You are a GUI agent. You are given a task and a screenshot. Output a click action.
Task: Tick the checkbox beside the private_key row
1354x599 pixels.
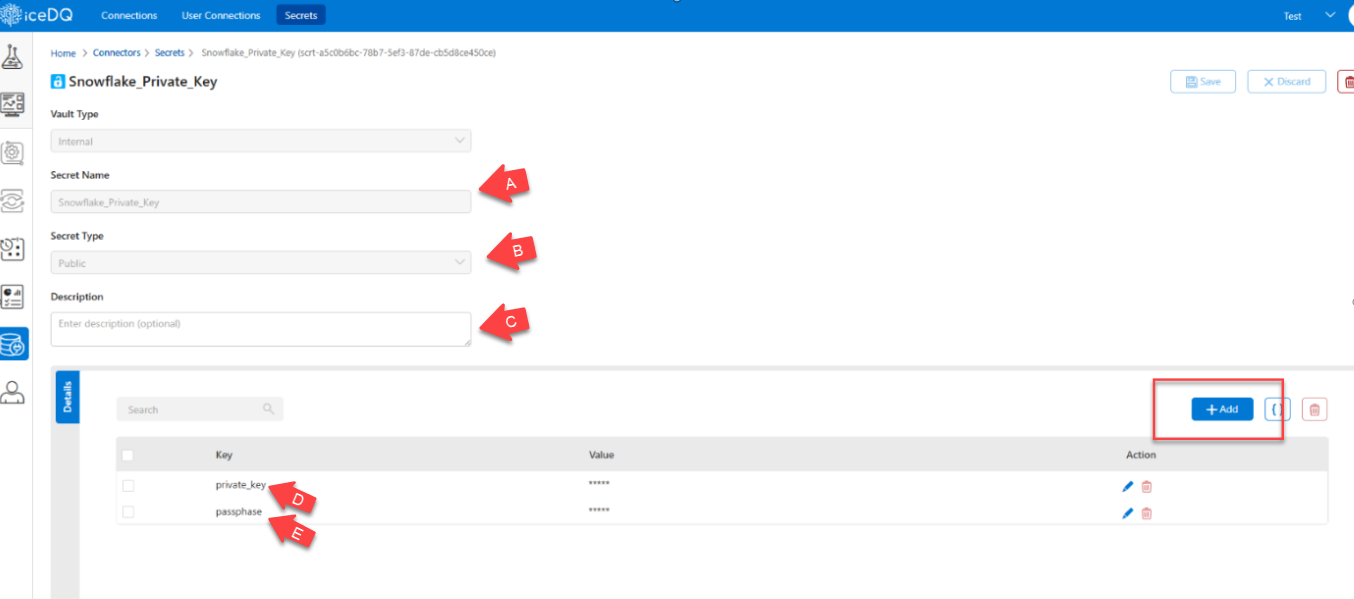(x=128, y=486)
